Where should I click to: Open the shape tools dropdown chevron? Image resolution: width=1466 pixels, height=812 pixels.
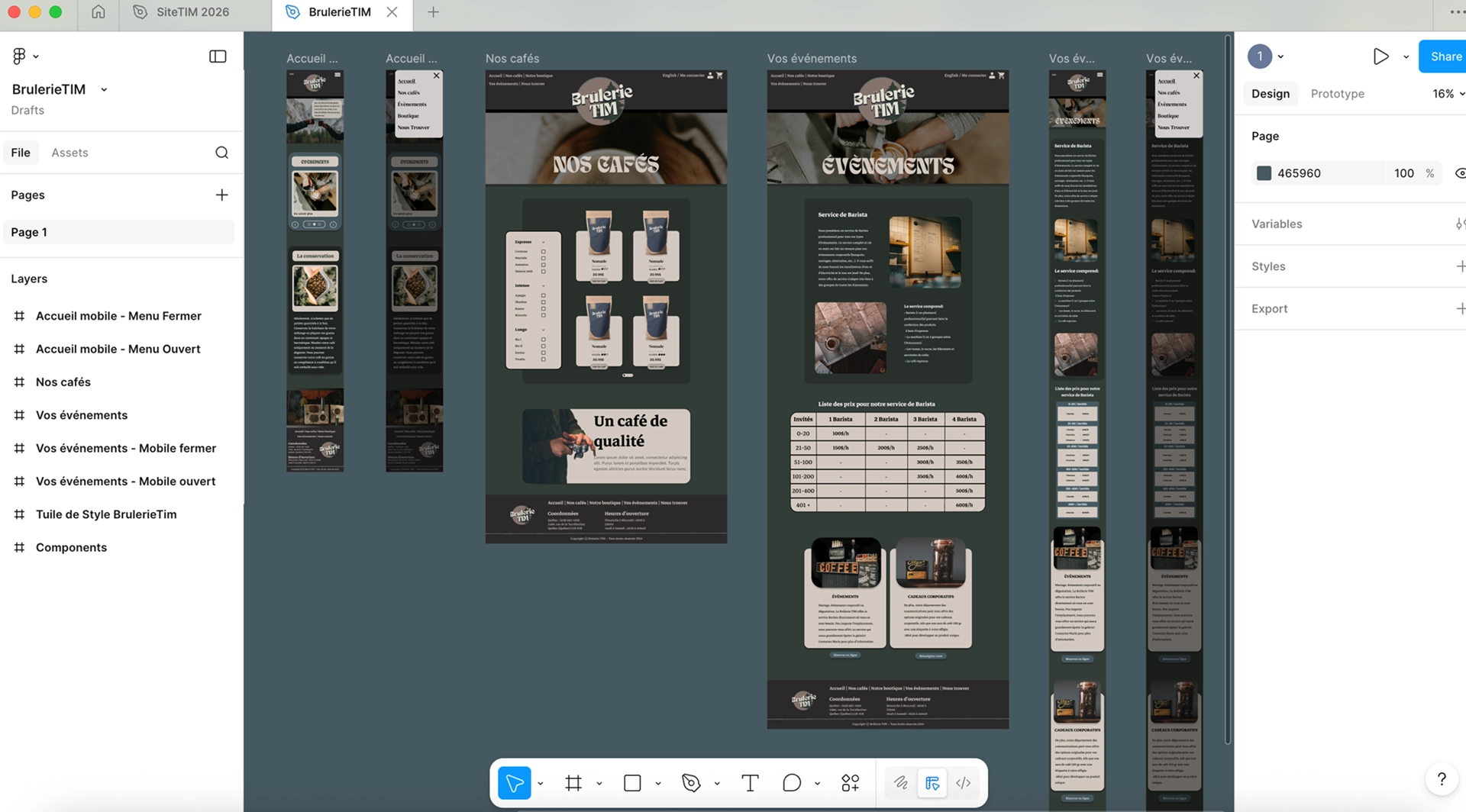[658, 784]
